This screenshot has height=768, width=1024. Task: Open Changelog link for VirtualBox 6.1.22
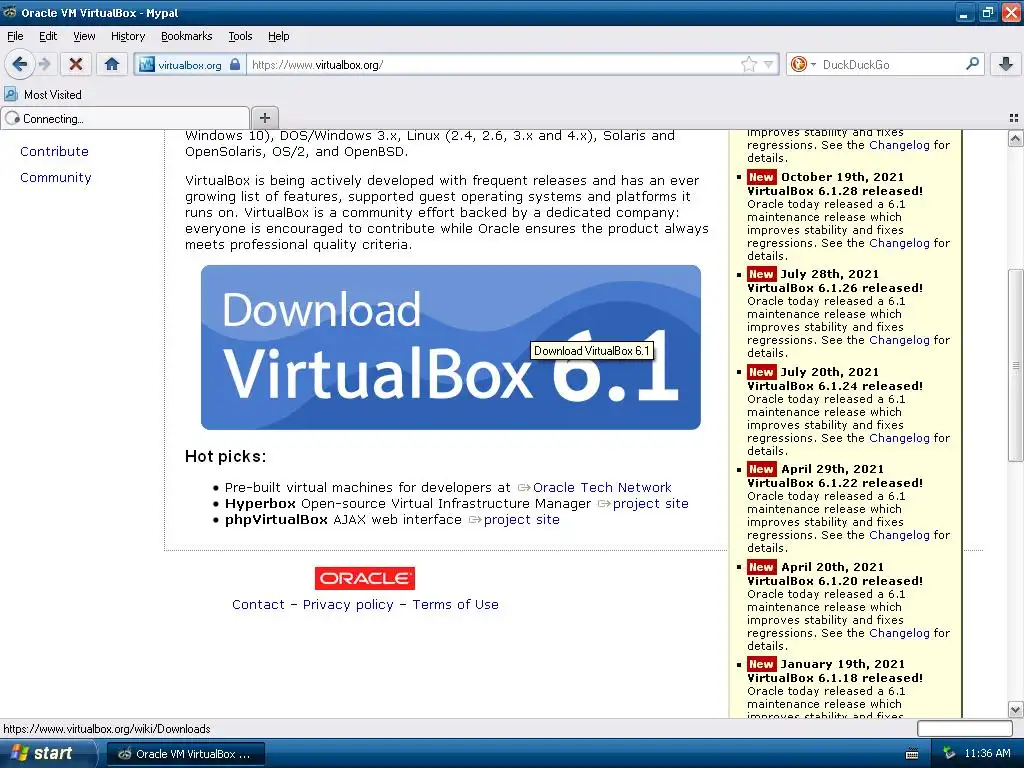tap(899, 535)
